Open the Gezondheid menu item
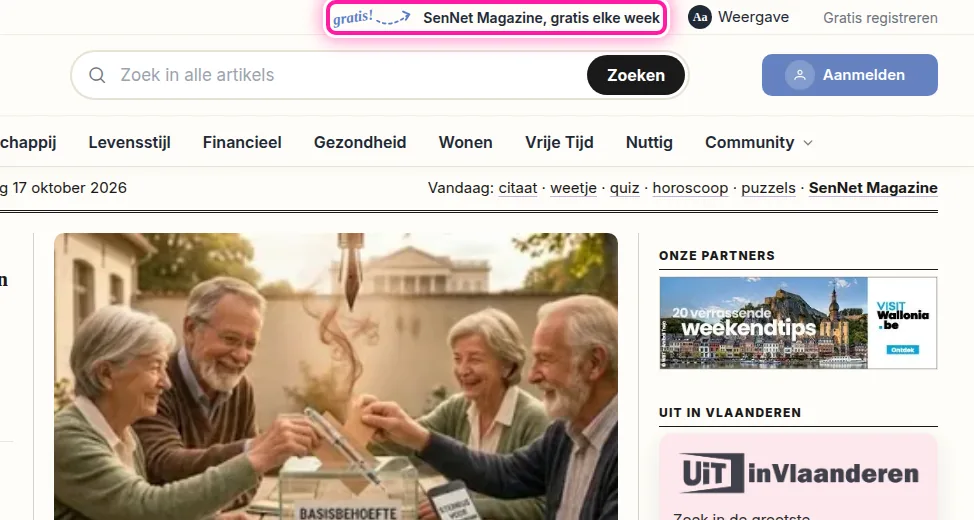The width and height of the screenshot is (974, 520). [360, 142]
